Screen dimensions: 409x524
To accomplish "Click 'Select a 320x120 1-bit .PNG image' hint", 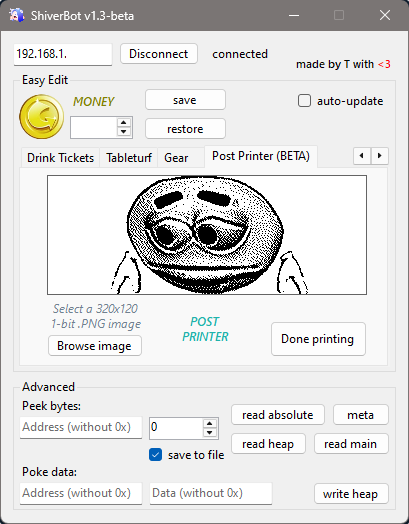I will 96,316.
